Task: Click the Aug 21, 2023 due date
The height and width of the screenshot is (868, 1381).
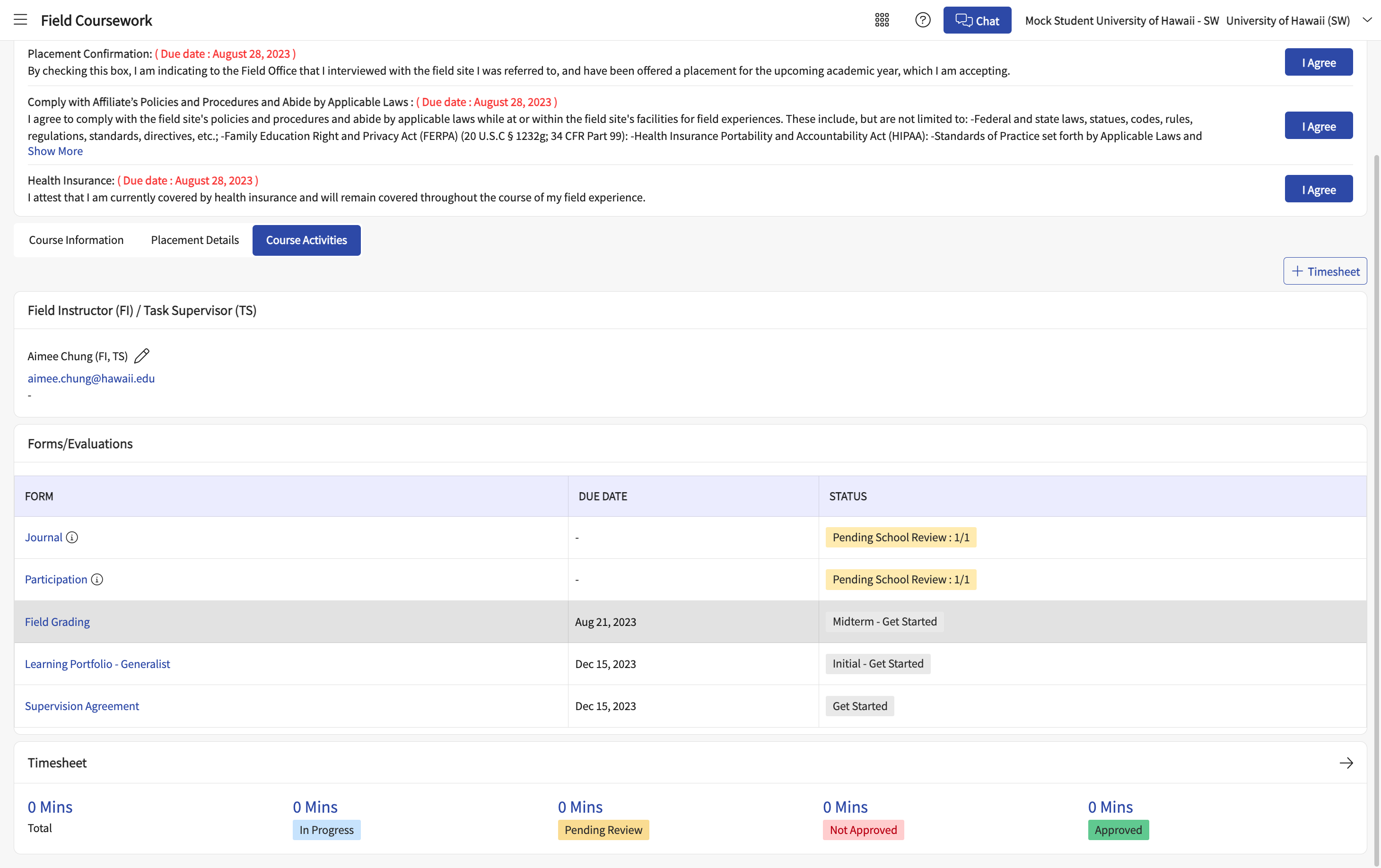Action: tap(606, 622)
